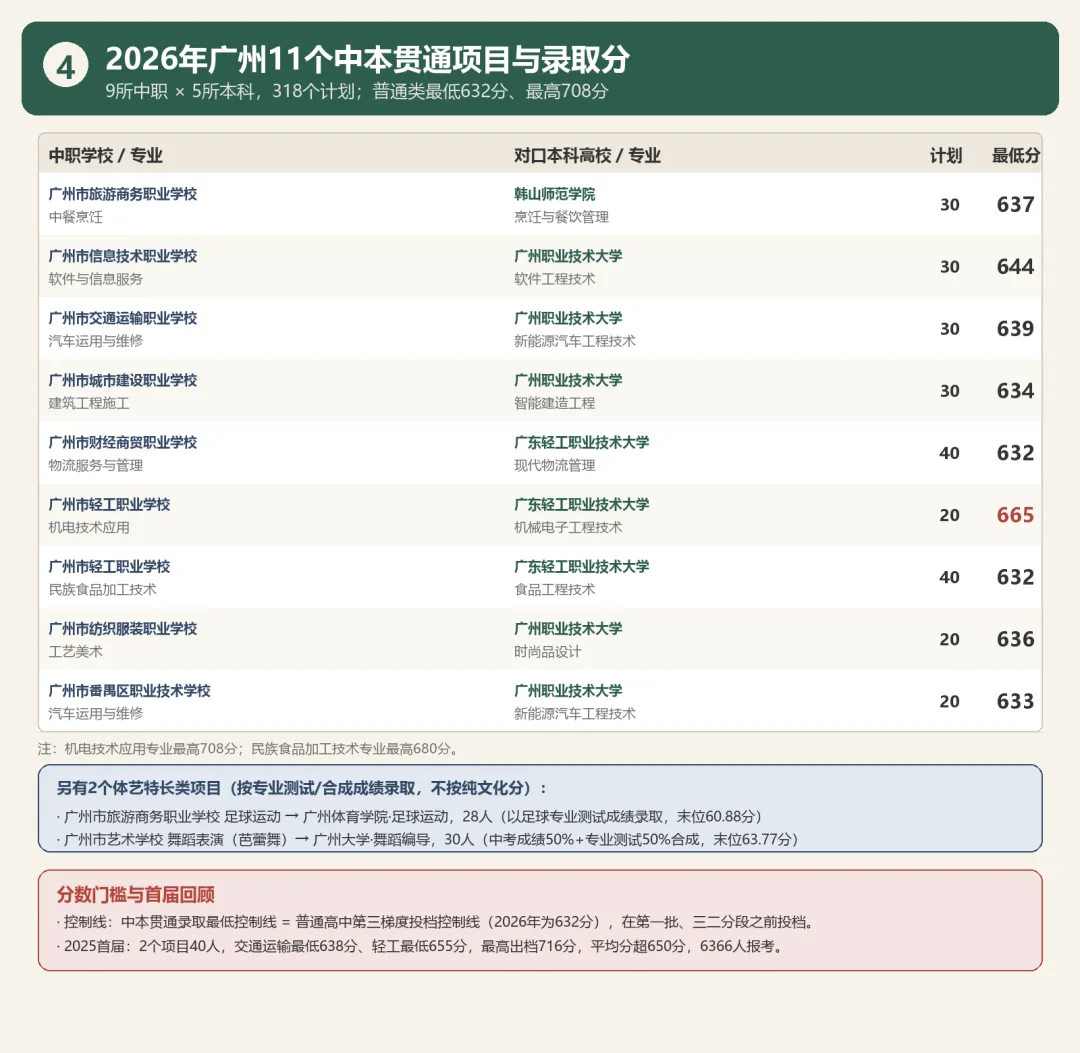Click '食品工程技术'
Viewport: 1080px width, 1053px height.
554,589
